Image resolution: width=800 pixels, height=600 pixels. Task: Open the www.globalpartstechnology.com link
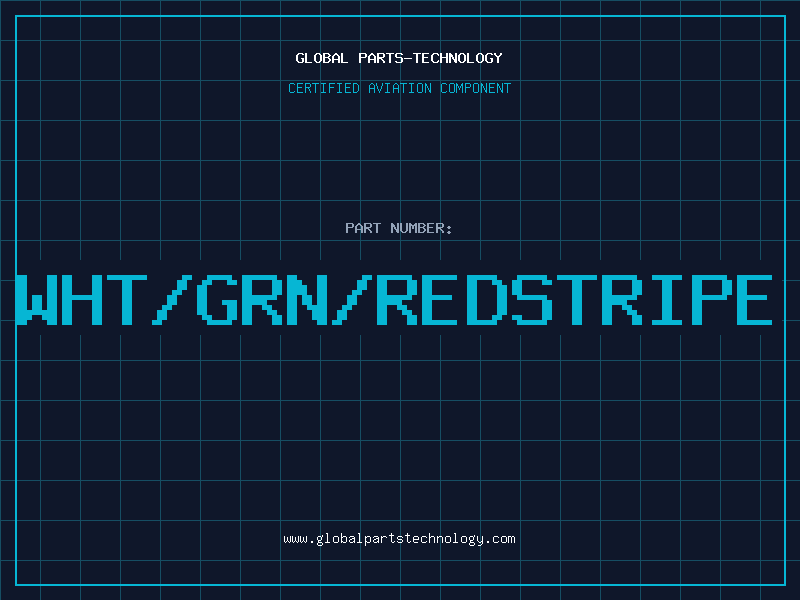pos(399,539)
